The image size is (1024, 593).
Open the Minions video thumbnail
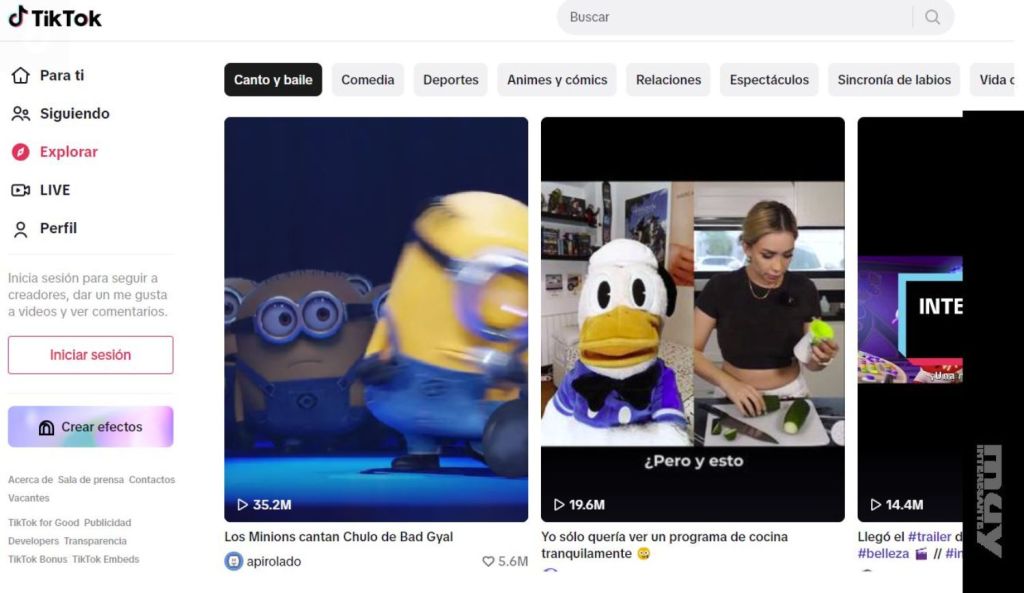tap(376, 319)
